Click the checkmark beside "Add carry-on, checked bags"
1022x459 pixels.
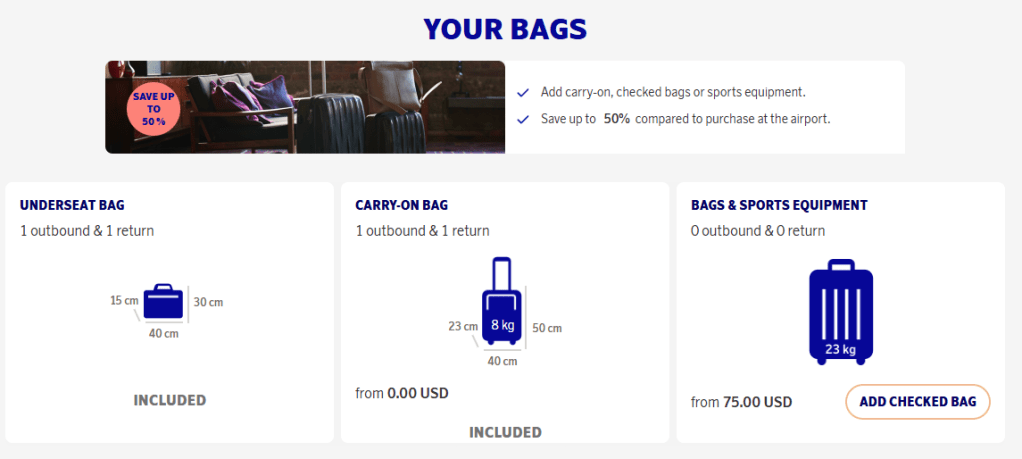click(523, 93)
